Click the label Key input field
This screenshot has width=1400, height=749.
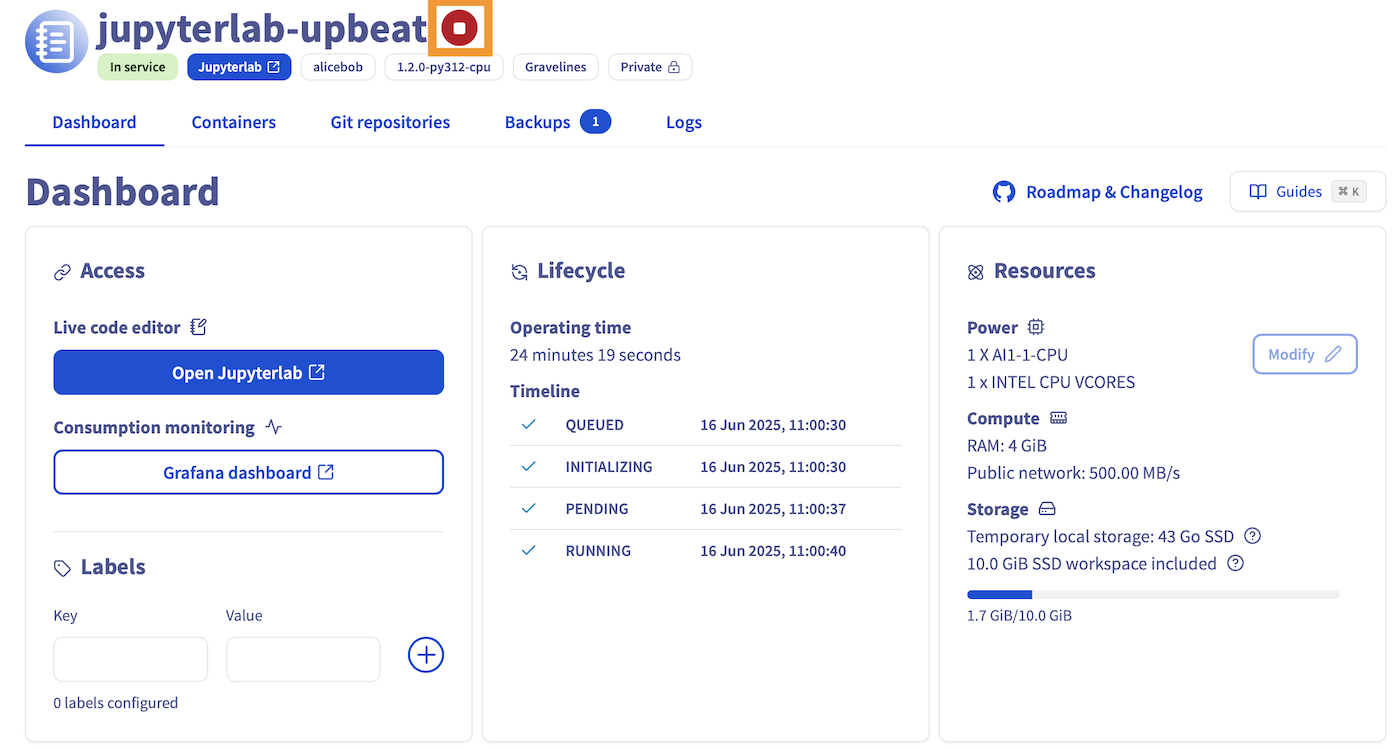click(x=130, y=659)
